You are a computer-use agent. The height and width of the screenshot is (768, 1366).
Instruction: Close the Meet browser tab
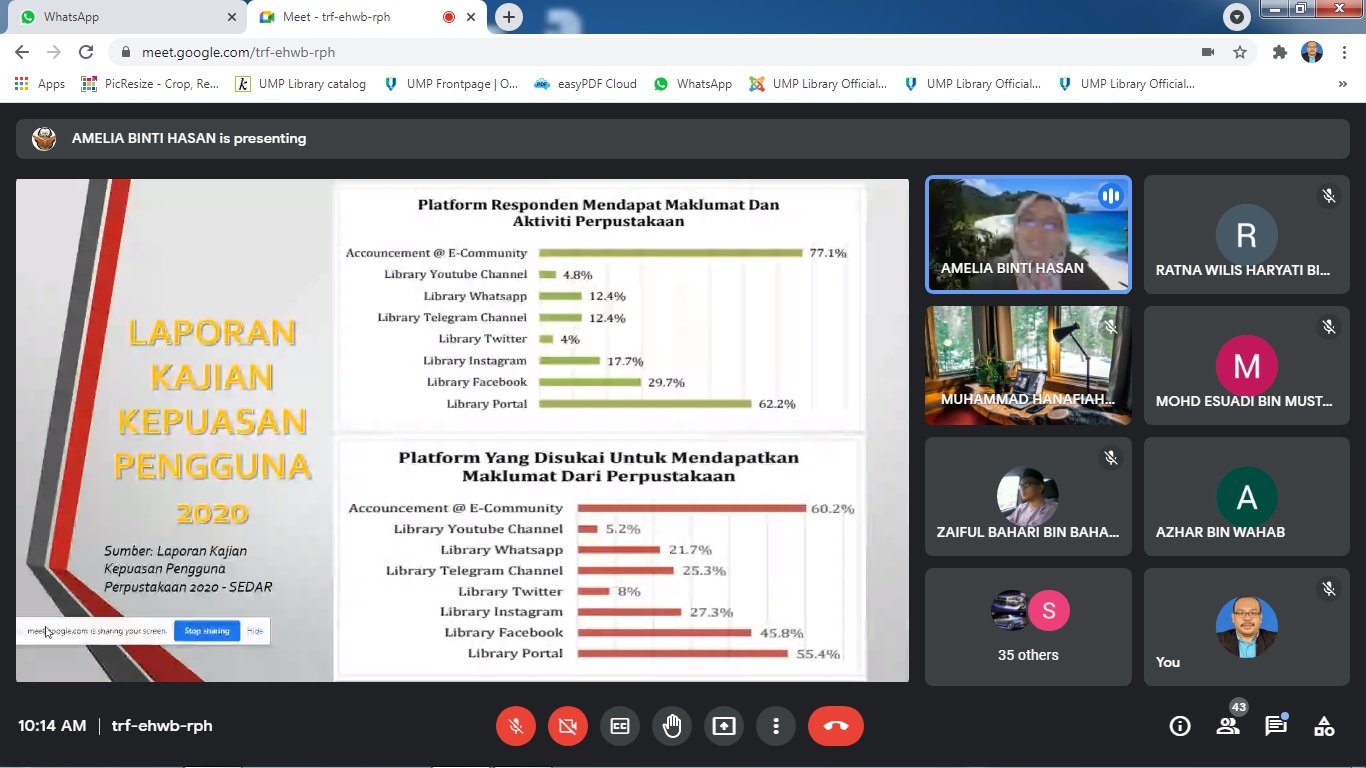[x=471, y=17]
